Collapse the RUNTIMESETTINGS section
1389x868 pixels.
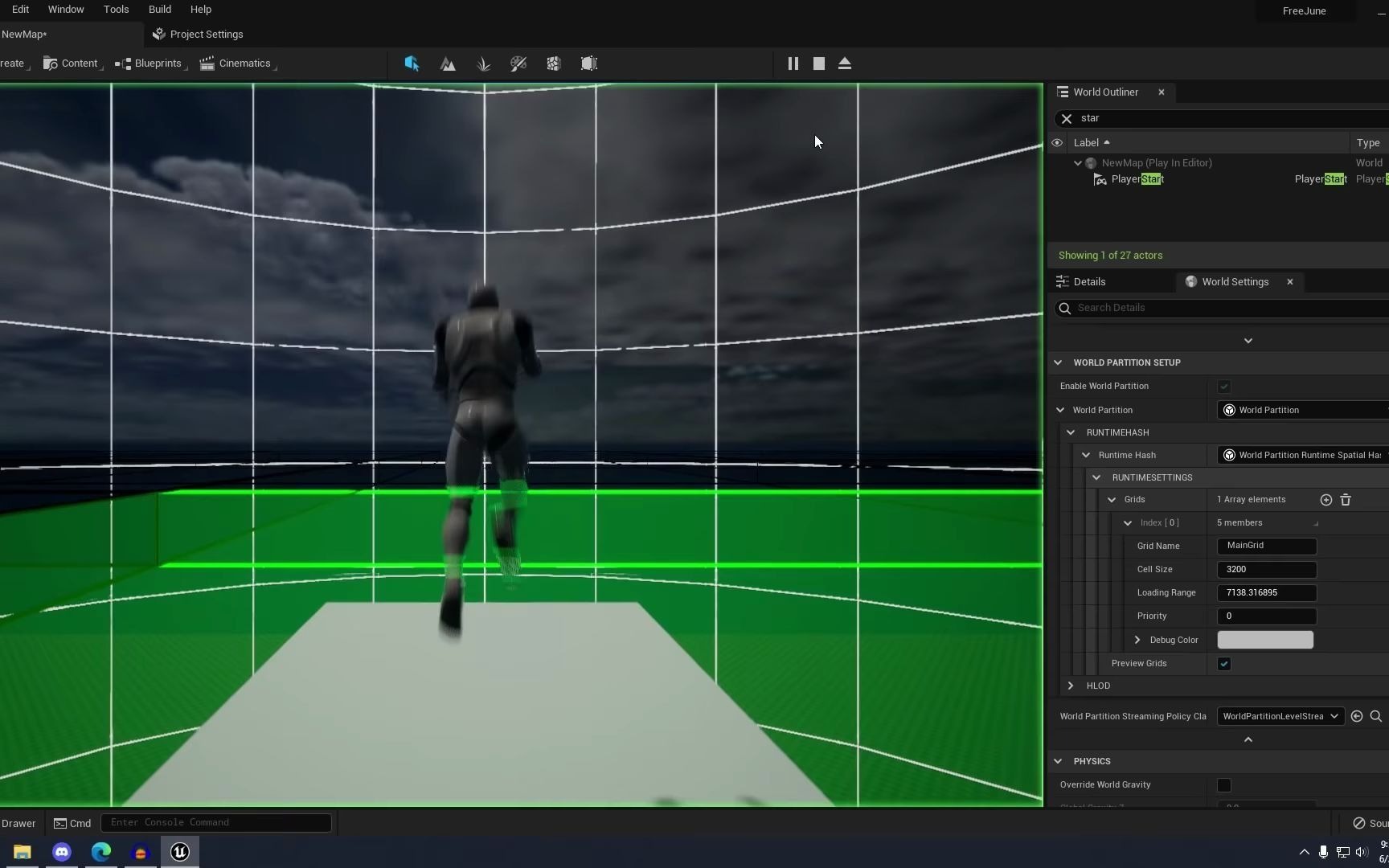click(1096, 477)
